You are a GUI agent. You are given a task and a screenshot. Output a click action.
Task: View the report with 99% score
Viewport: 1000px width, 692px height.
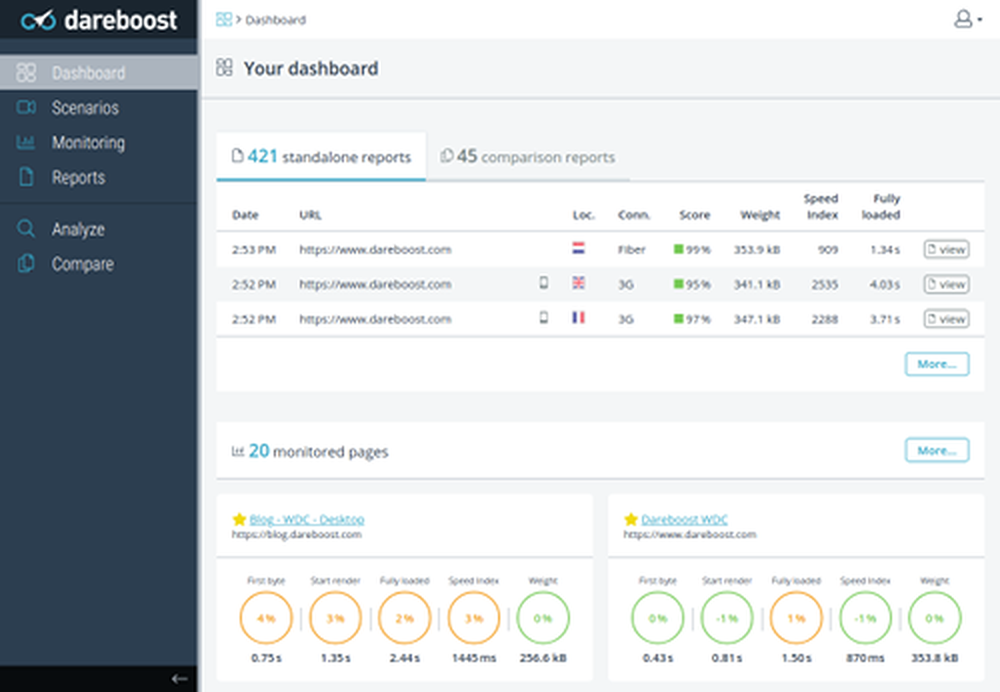click(x=945, y=249)
